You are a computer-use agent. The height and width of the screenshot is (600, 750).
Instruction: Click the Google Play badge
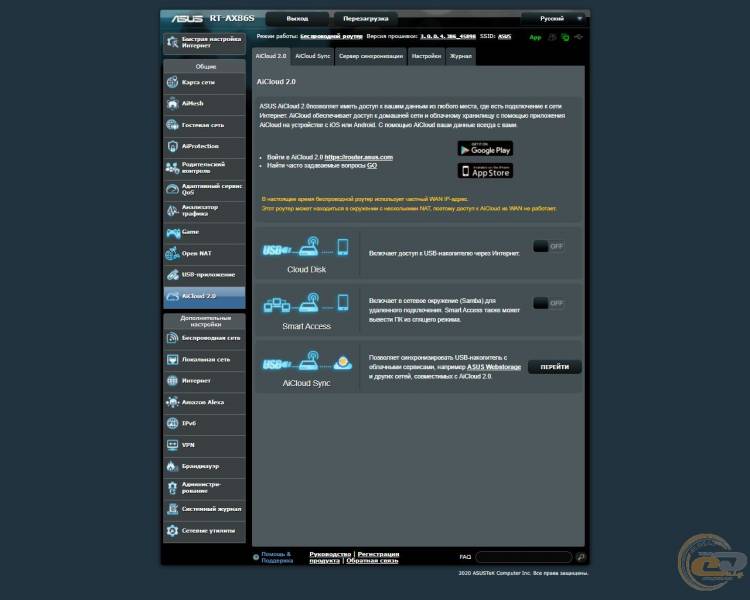coord(485,149)
